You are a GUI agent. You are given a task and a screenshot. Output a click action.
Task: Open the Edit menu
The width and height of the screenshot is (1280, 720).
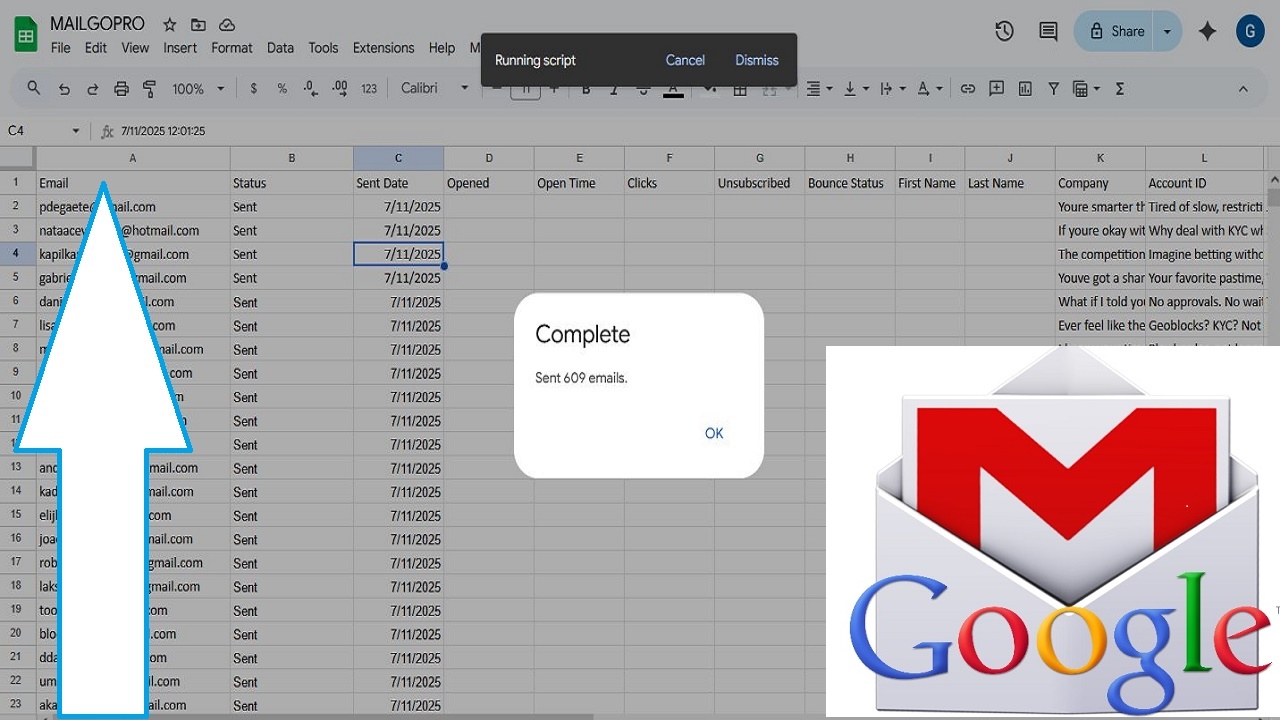[x=96, y=48]
